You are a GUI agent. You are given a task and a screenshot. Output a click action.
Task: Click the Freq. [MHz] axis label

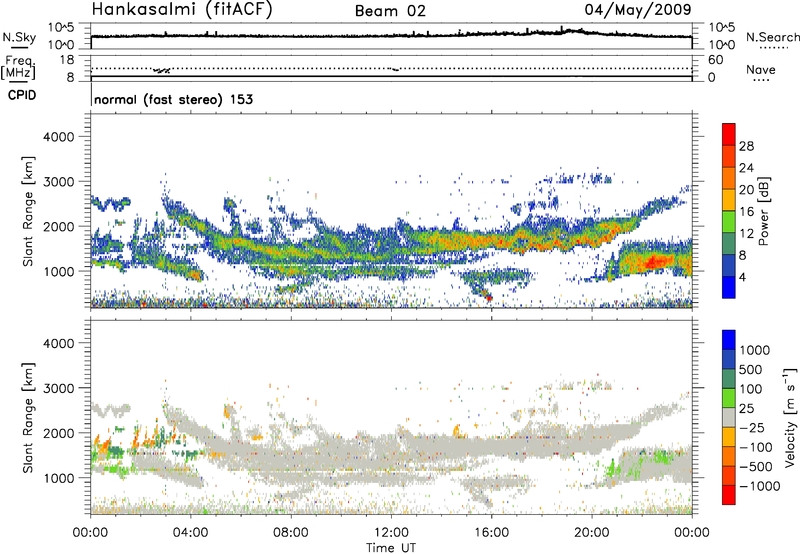point(18,68)
